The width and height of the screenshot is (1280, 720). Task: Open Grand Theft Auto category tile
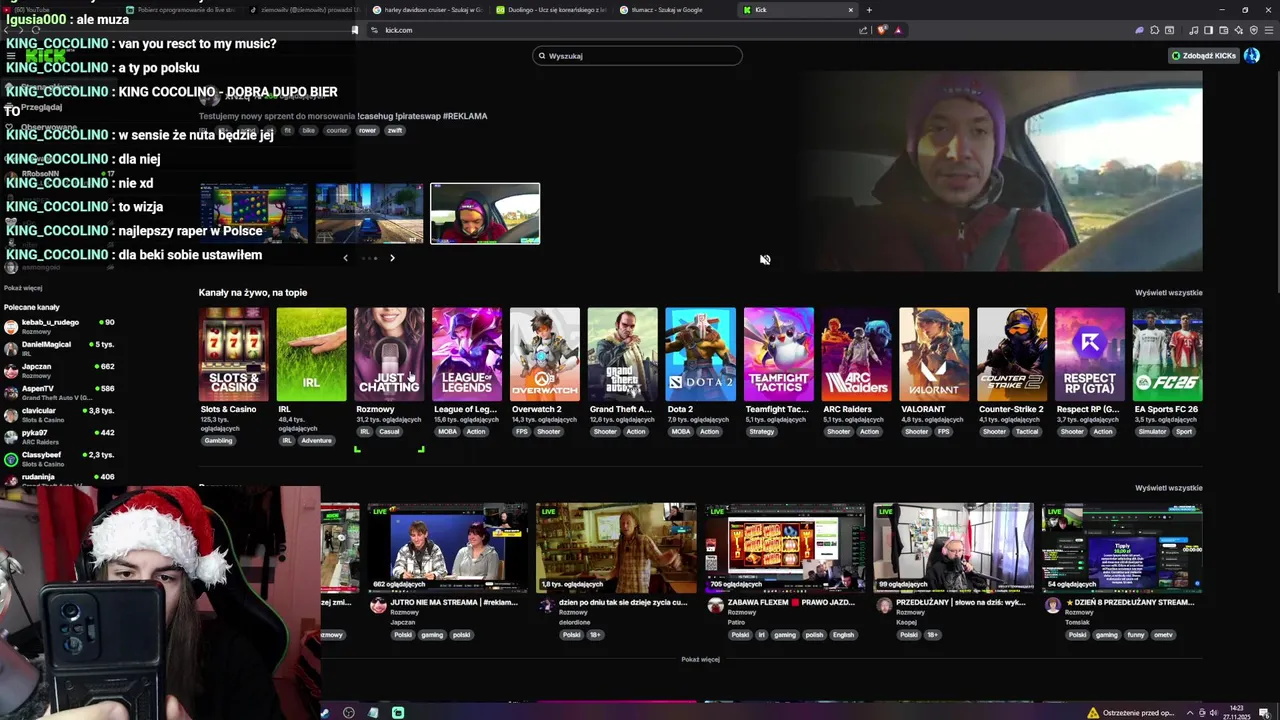coord(623,354)
